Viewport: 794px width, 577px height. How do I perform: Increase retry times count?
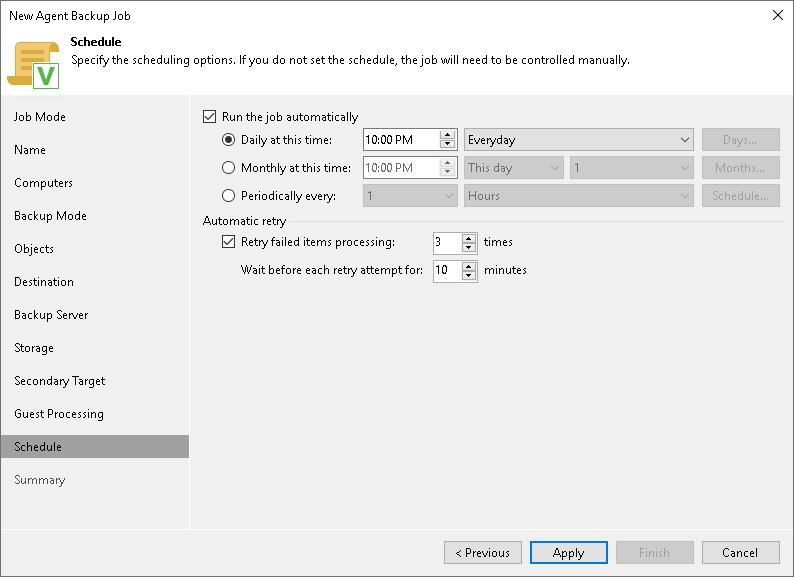(469, 238)
